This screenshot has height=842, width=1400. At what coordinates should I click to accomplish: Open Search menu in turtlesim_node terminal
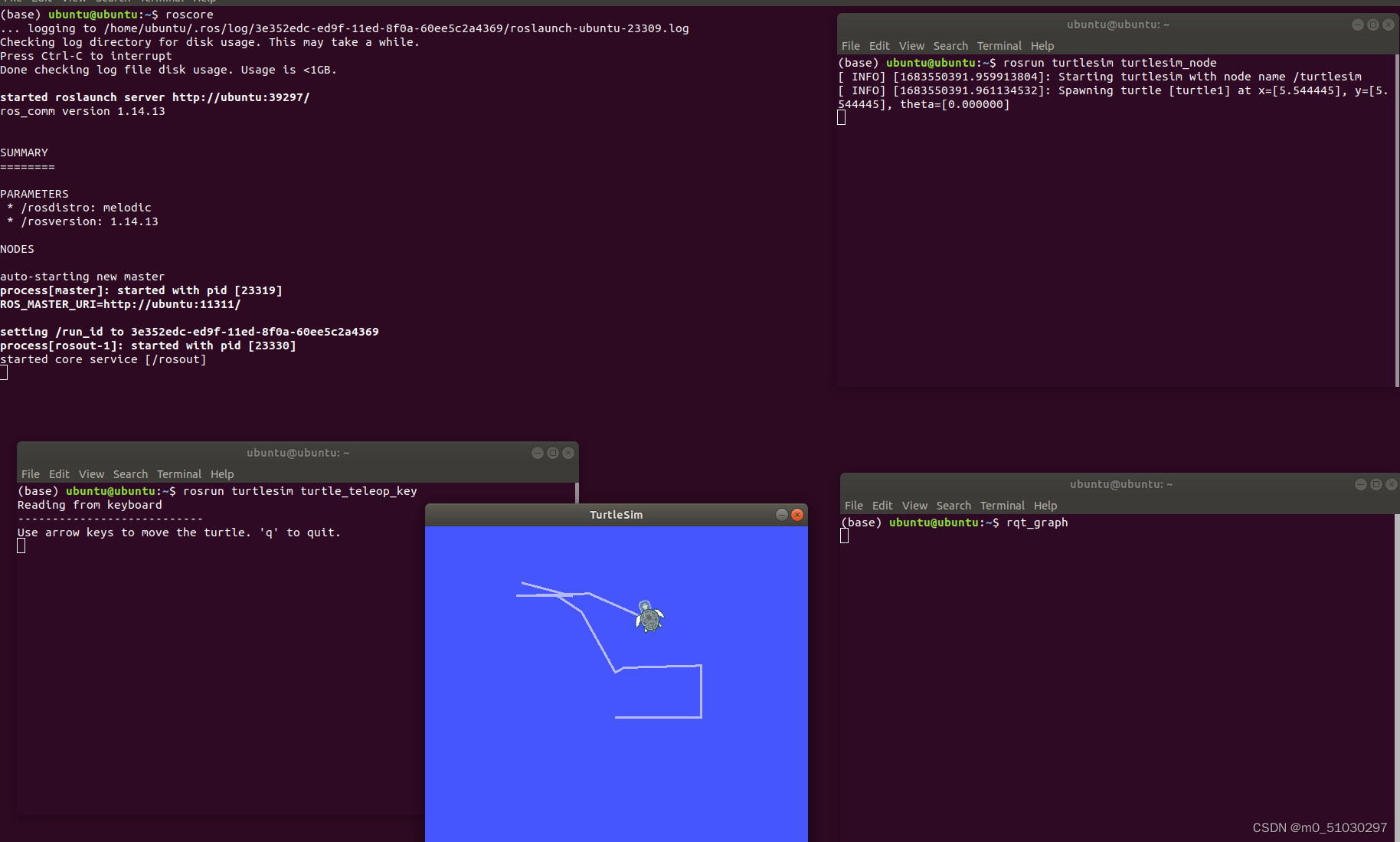point(950,46)
